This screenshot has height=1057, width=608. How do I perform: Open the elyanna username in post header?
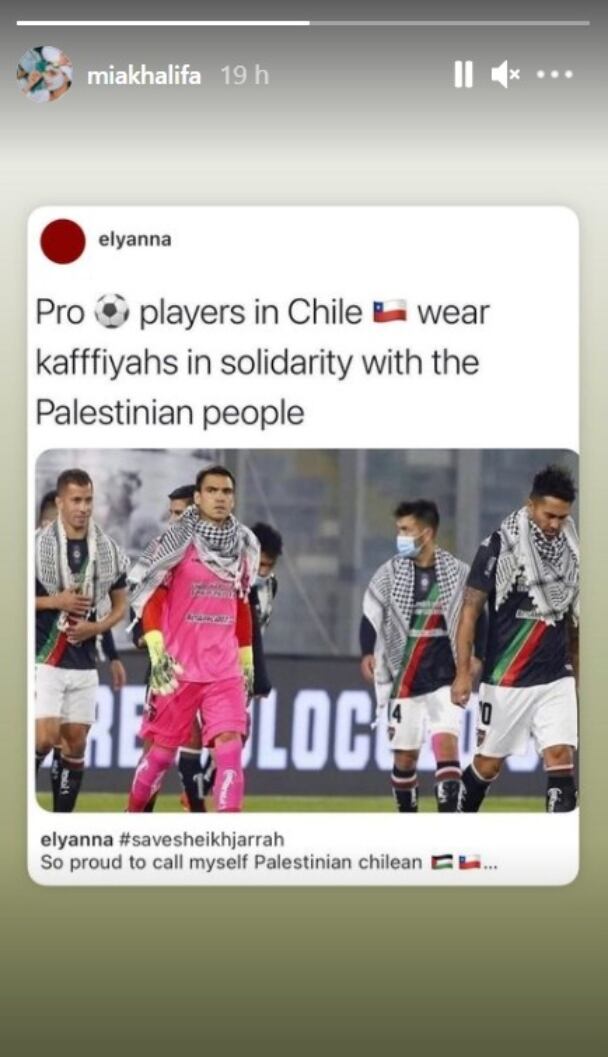[135, 239]
